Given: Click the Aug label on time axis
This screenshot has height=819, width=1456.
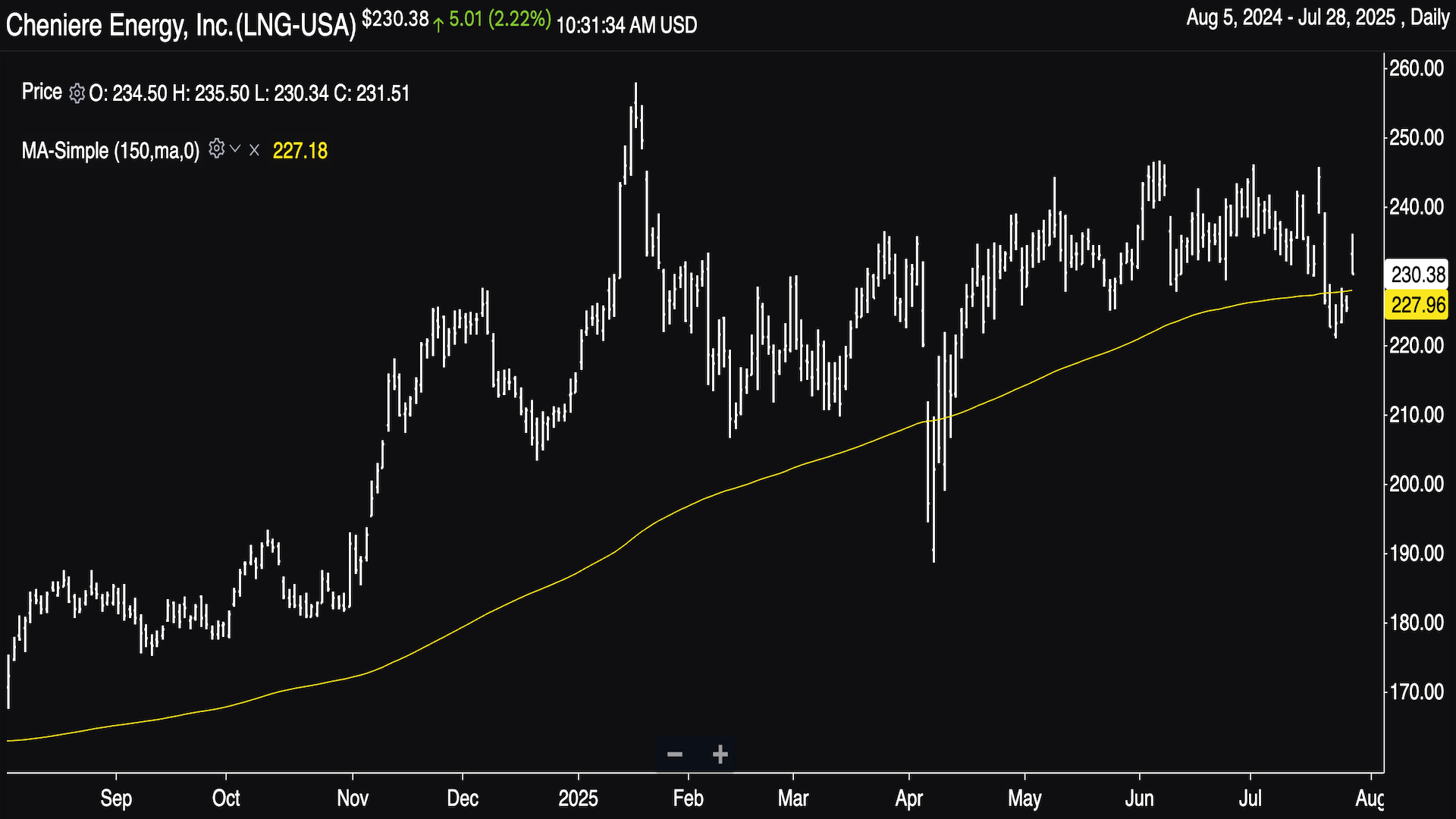Looking at the screenshot, I should 1370,799.
